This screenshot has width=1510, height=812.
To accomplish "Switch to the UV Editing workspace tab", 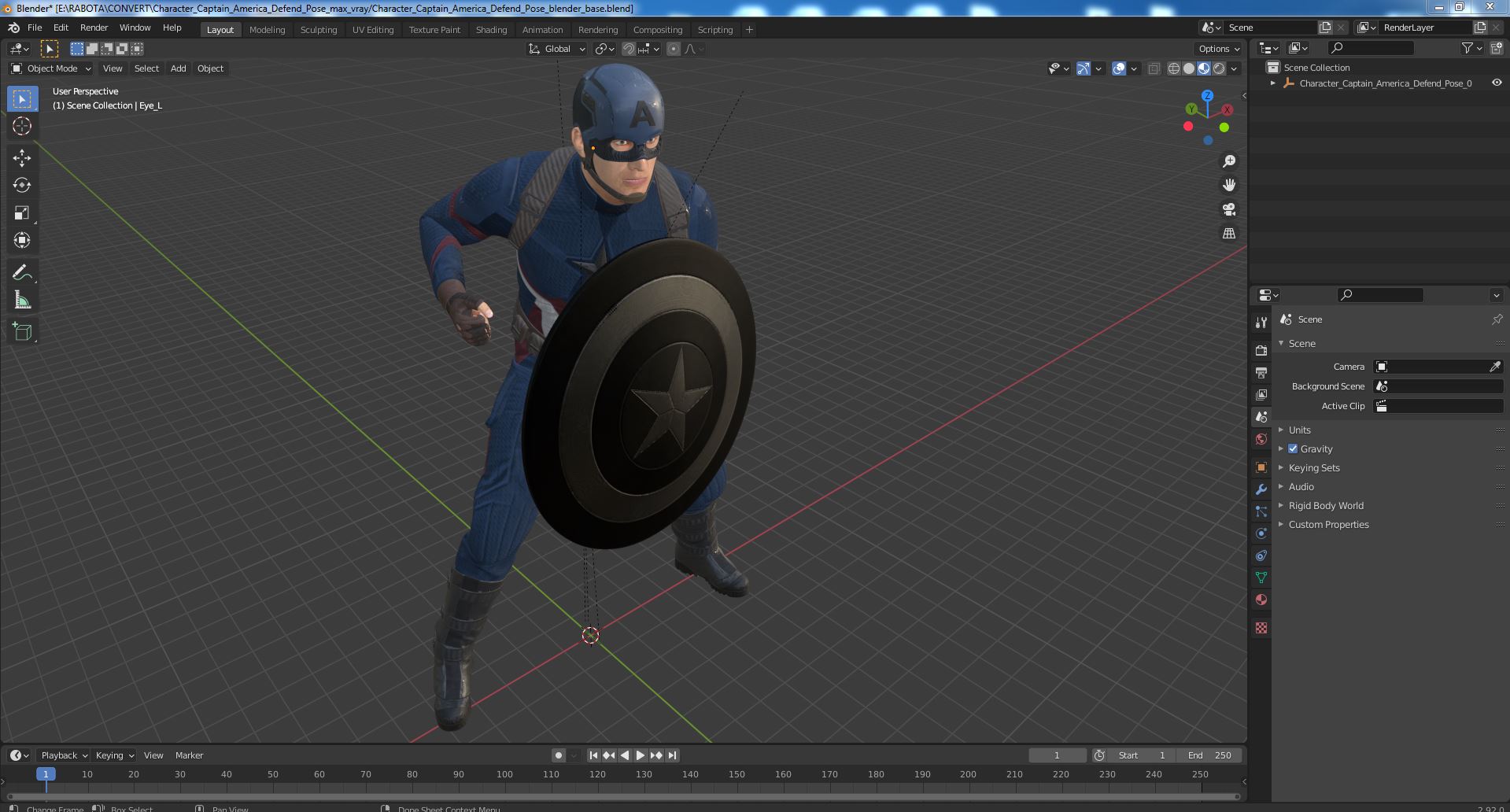I will point(373,30).
